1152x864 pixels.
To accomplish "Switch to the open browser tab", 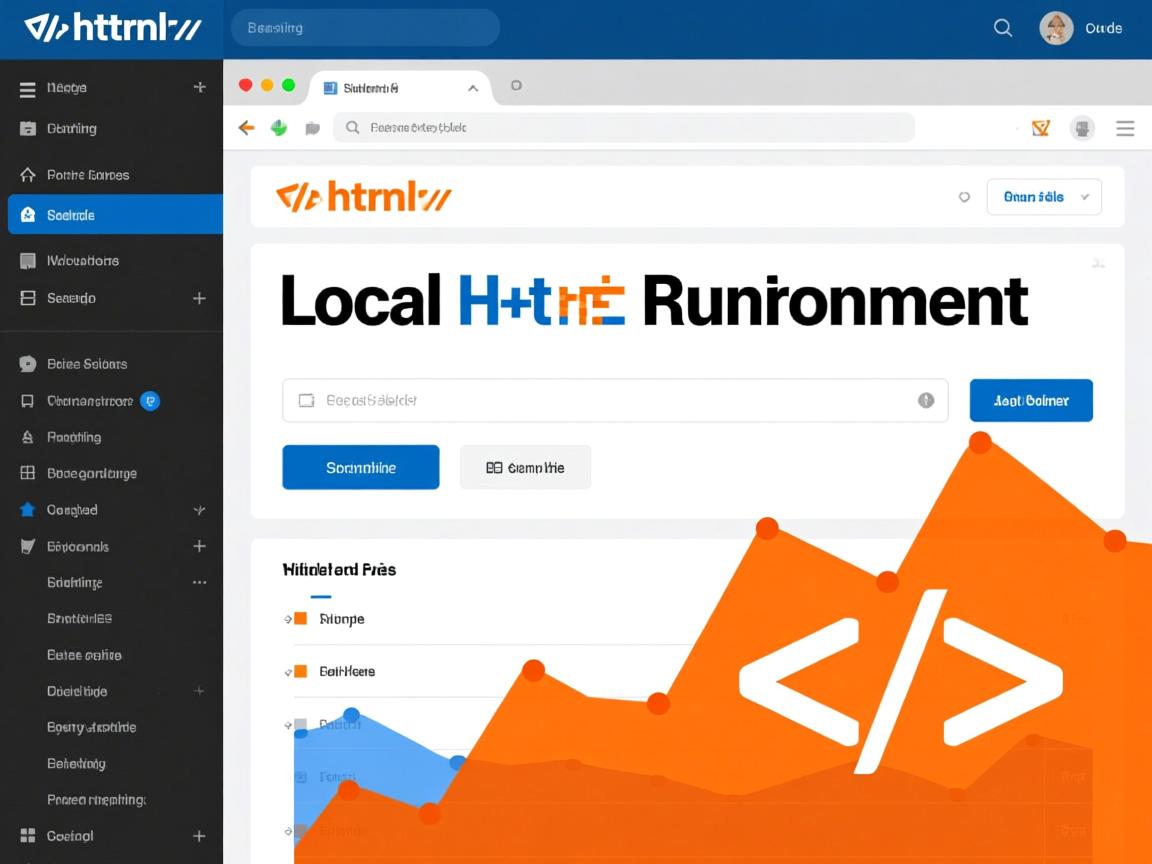I will pos(400,88).
